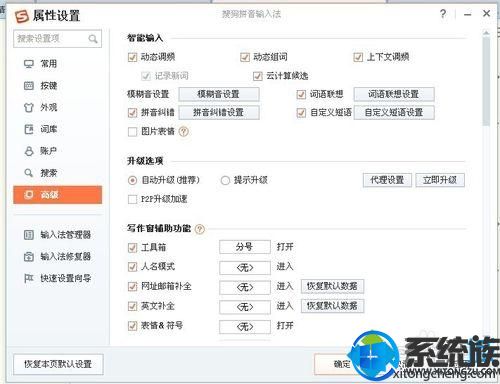Click the hotkey field for 英文补全
This screenshot has width=500, height=384.
pyautogui.click(x=245, y=307)
